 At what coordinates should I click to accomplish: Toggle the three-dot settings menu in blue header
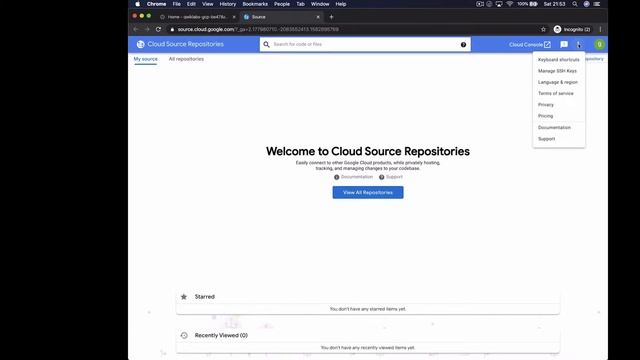point(579,44)
